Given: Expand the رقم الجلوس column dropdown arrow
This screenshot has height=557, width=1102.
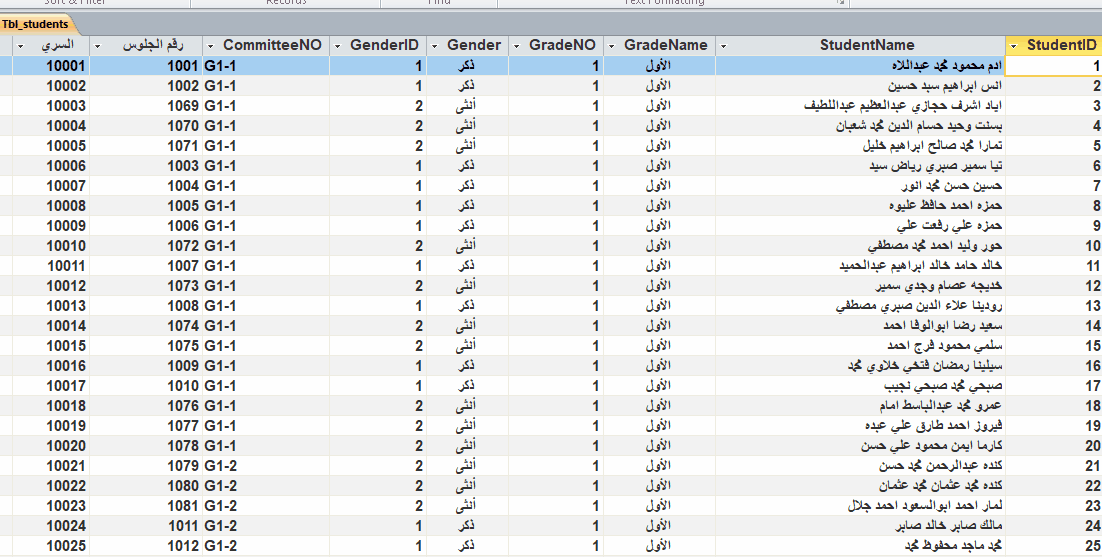Looking at the screenshot, I should (99, 46).
